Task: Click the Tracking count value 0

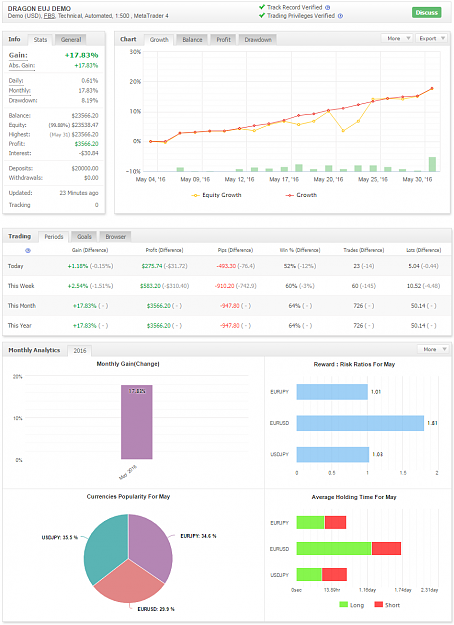Action: click(x=96, y=205)
